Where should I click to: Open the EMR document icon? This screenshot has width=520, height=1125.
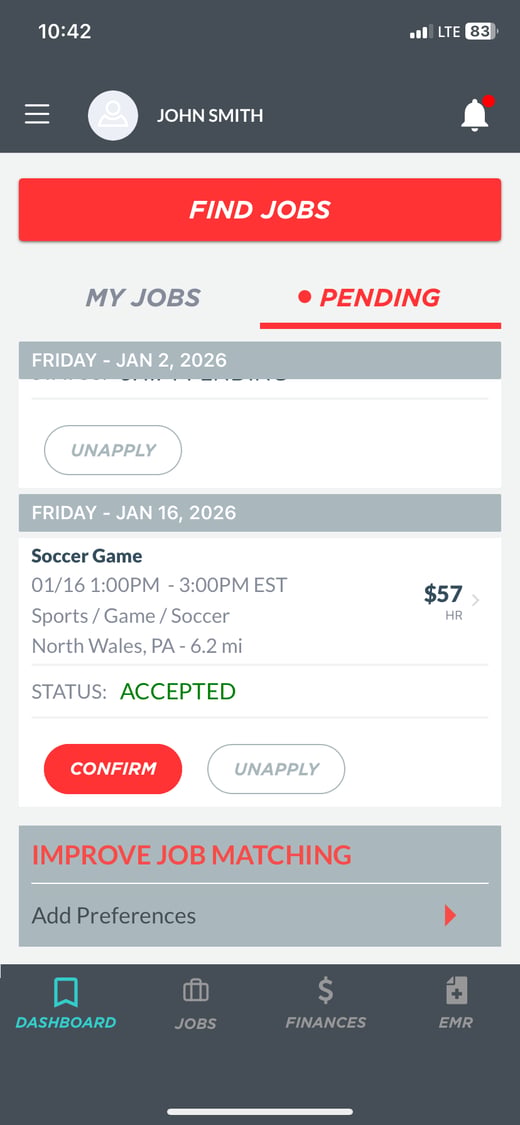(456, 991)
